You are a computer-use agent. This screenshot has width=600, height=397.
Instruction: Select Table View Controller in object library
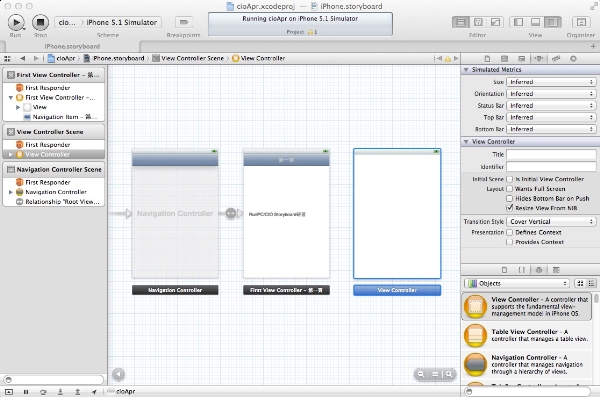[x=528, y=335]
